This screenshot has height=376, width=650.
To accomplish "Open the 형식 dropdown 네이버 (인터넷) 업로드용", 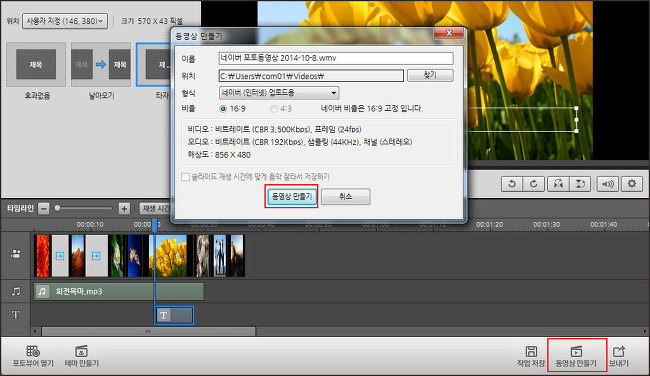I will tap(279, 92).
